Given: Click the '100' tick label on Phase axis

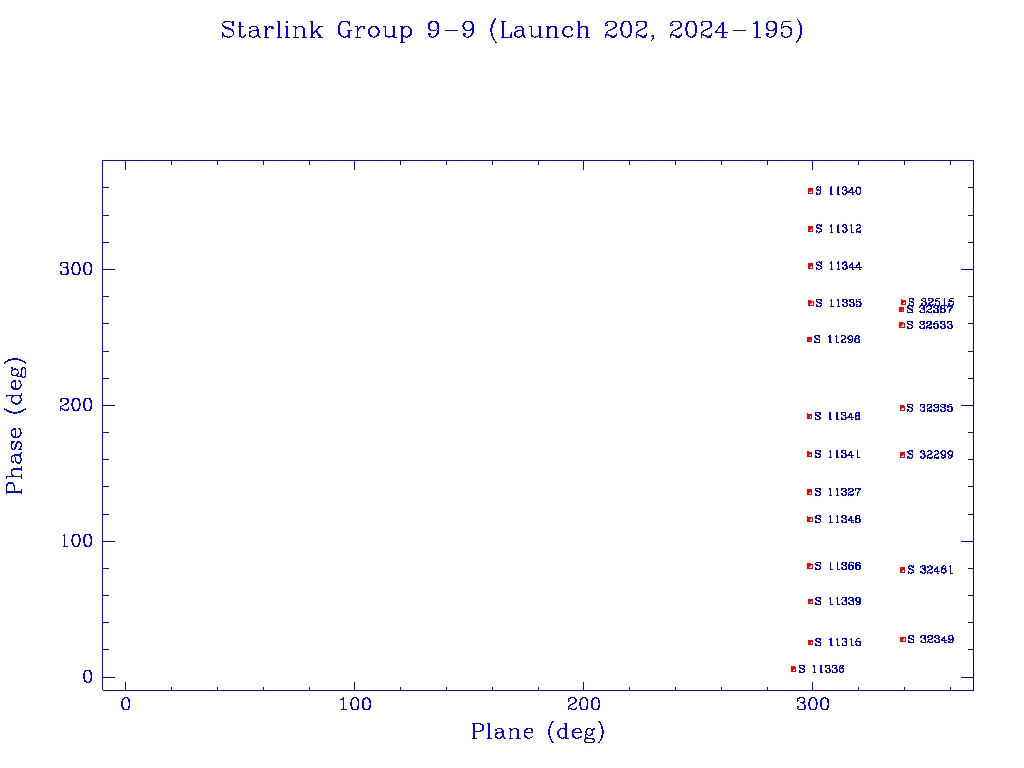Looking at the screenshot, I should (x=76, y=541).
